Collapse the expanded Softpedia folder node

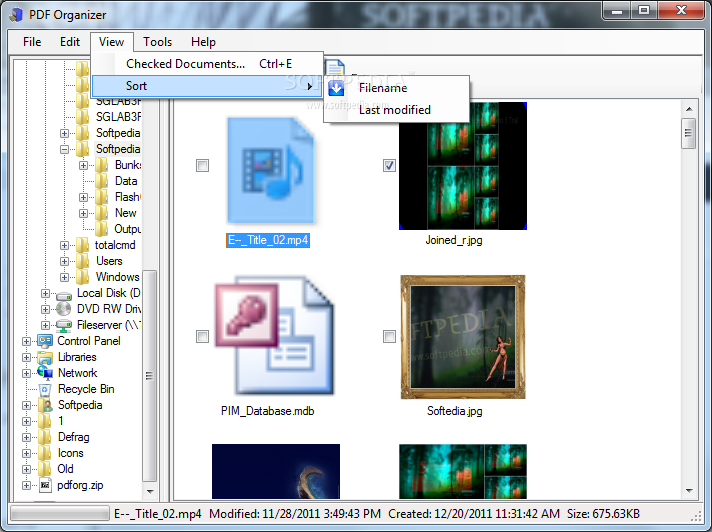pos(64,149)
